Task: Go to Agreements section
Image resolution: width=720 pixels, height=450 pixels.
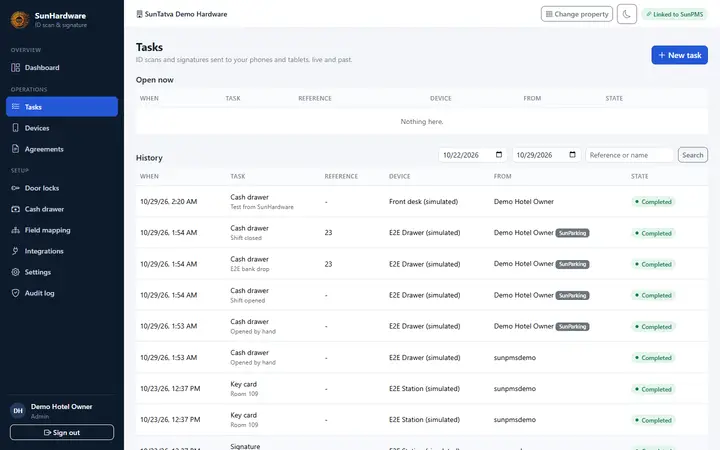Action: tap(62, 149)
